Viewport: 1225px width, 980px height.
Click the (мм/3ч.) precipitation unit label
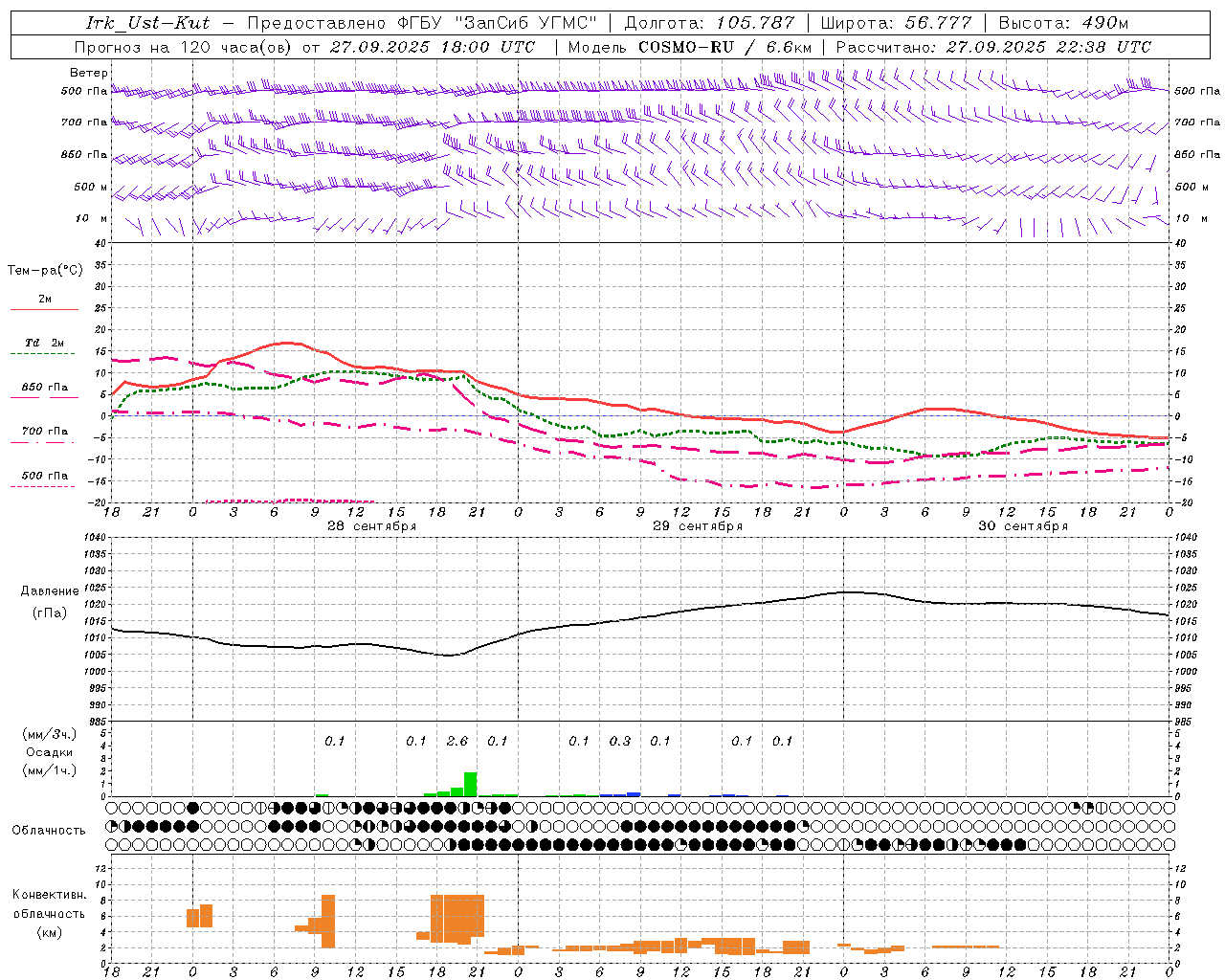coord(49,735)
